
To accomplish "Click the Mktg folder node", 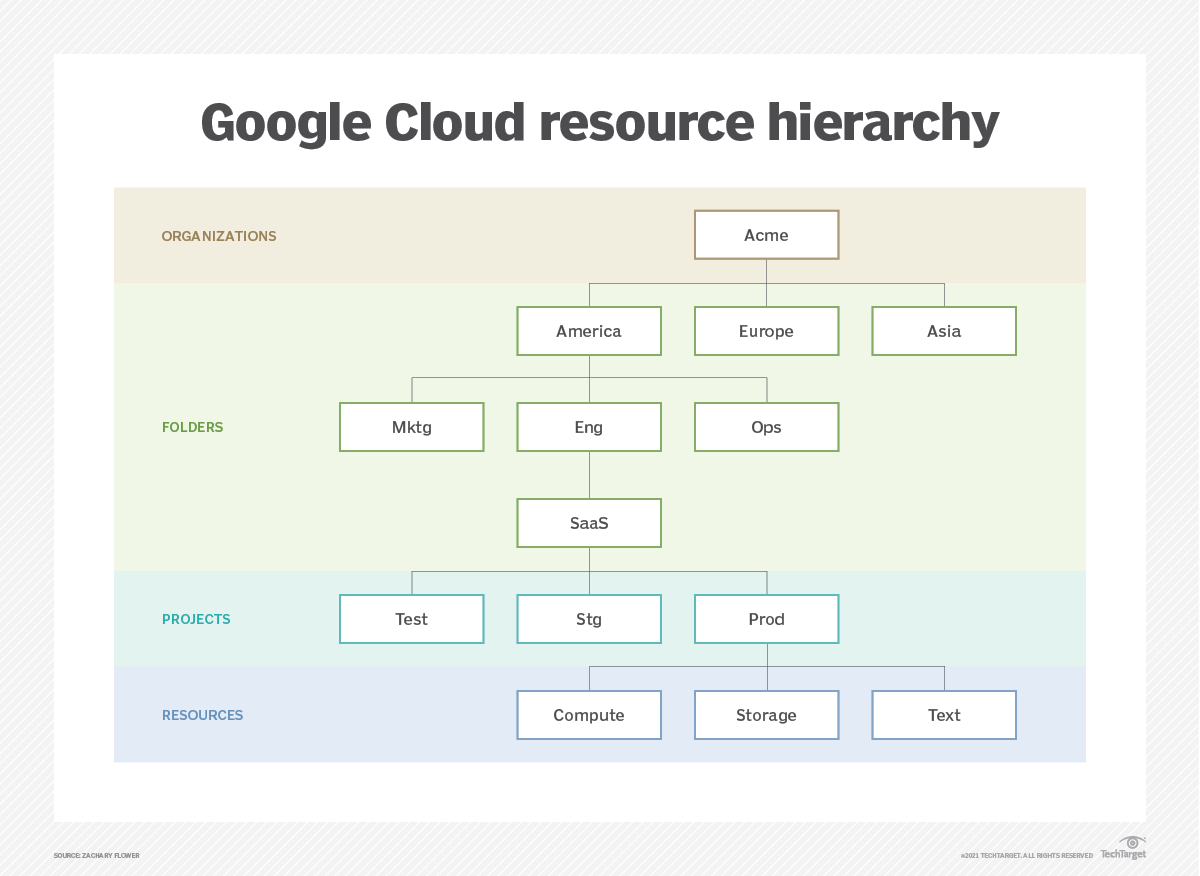I will tap(412, 427).
